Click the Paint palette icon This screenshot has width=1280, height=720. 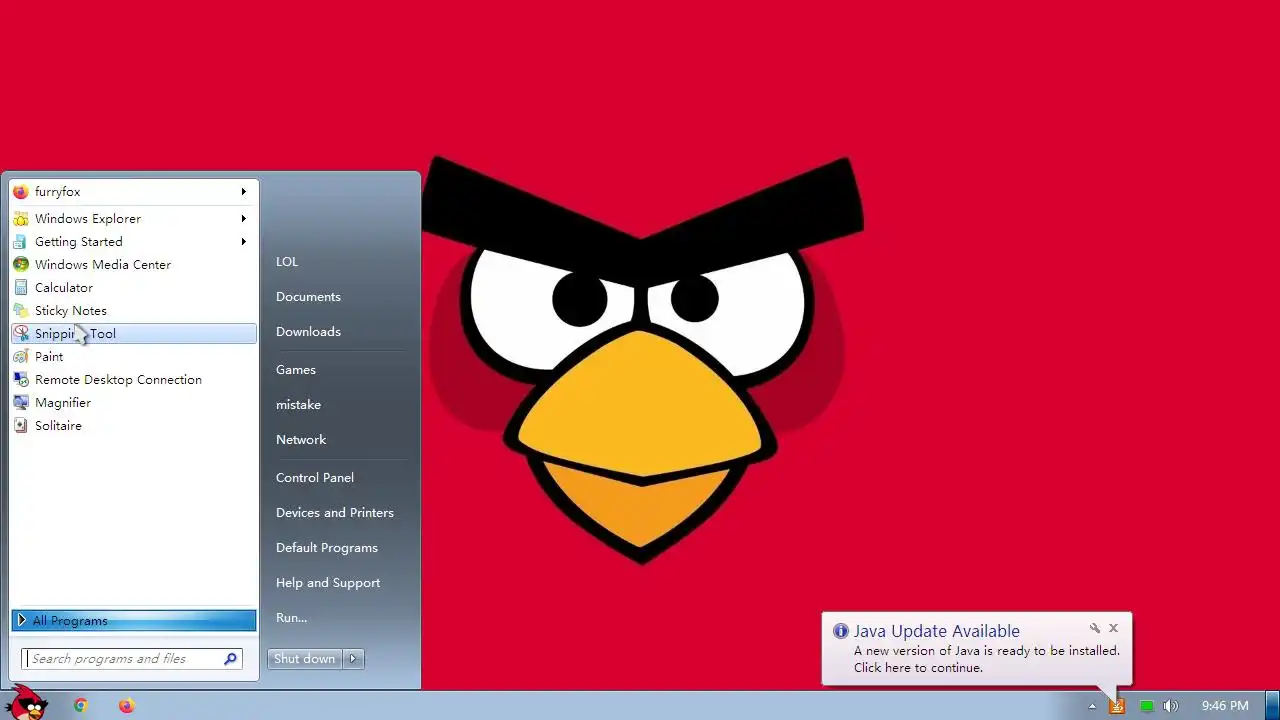pyautogui.click(x=21, y=357)
